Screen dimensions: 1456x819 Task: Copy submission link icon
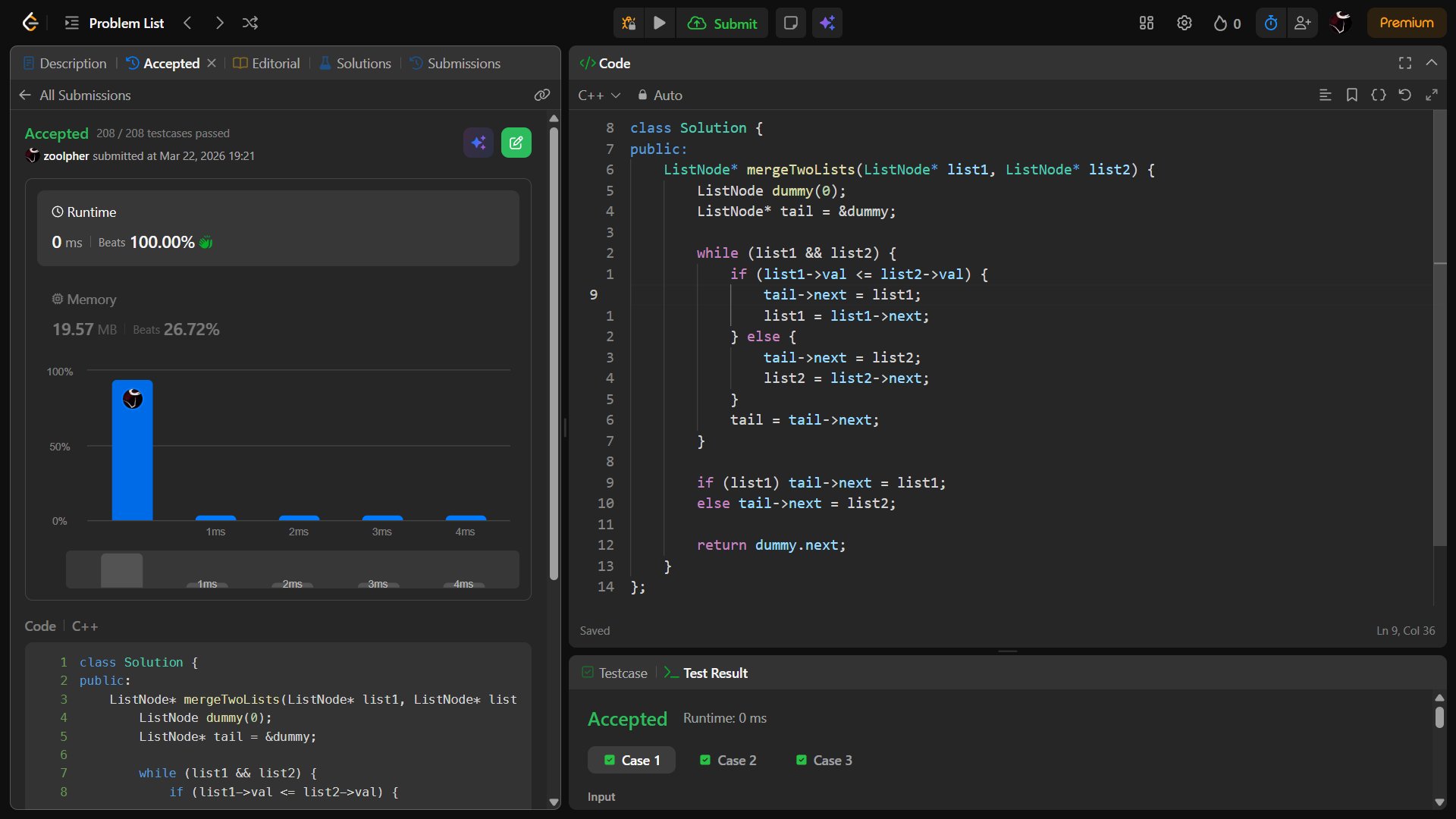pos(541,95)
